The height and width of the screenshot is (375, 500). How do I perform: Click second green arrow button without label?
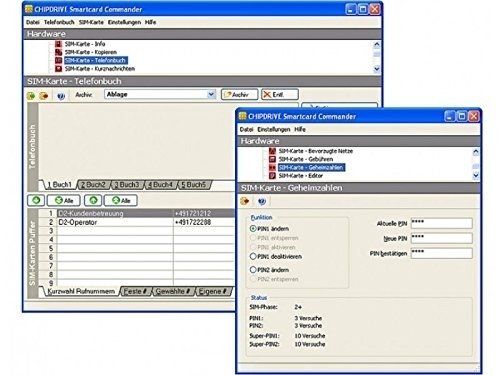(x=93, y=200)
